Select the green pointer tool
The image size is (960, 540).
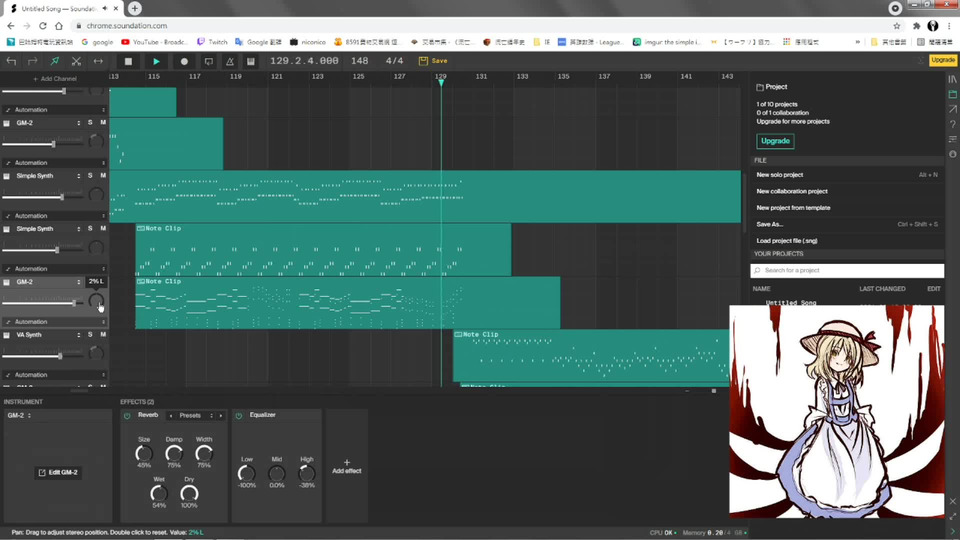tap(55, 61)
